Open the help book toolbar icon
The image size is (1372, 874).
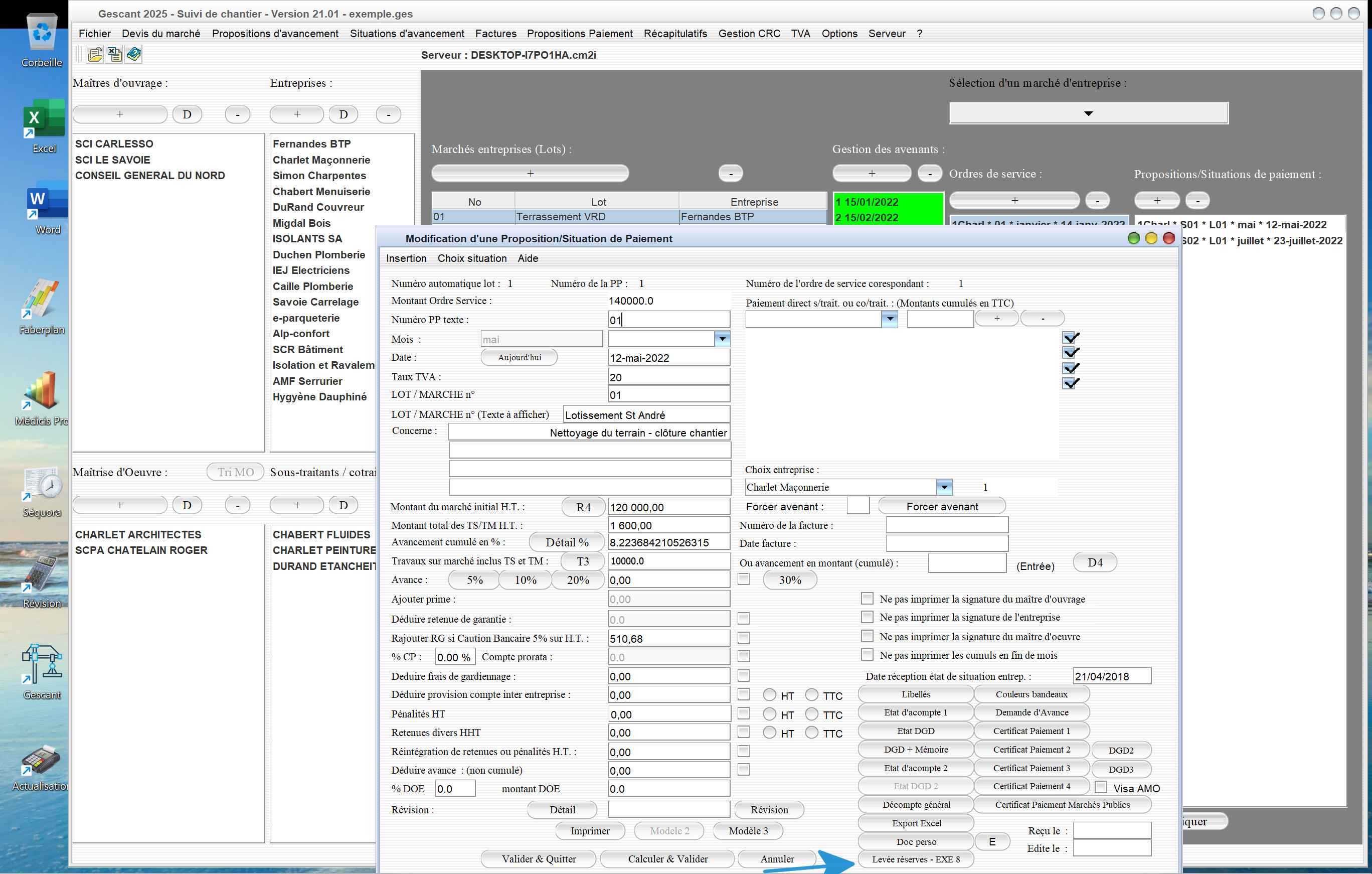[x=134, y=55]
